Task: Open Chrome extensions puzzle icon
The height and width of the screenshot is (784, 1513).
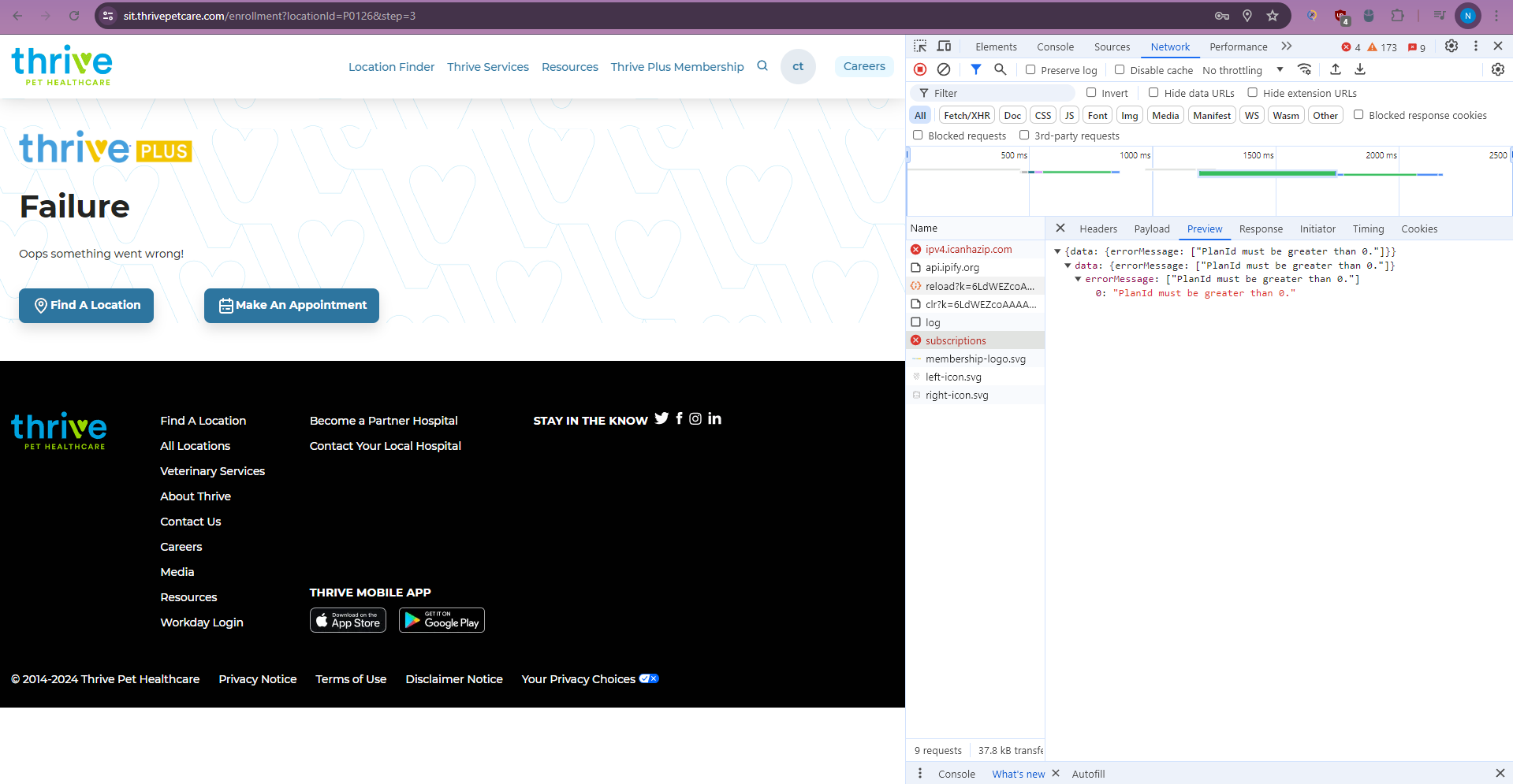Action: click(x=1397, y=16)
